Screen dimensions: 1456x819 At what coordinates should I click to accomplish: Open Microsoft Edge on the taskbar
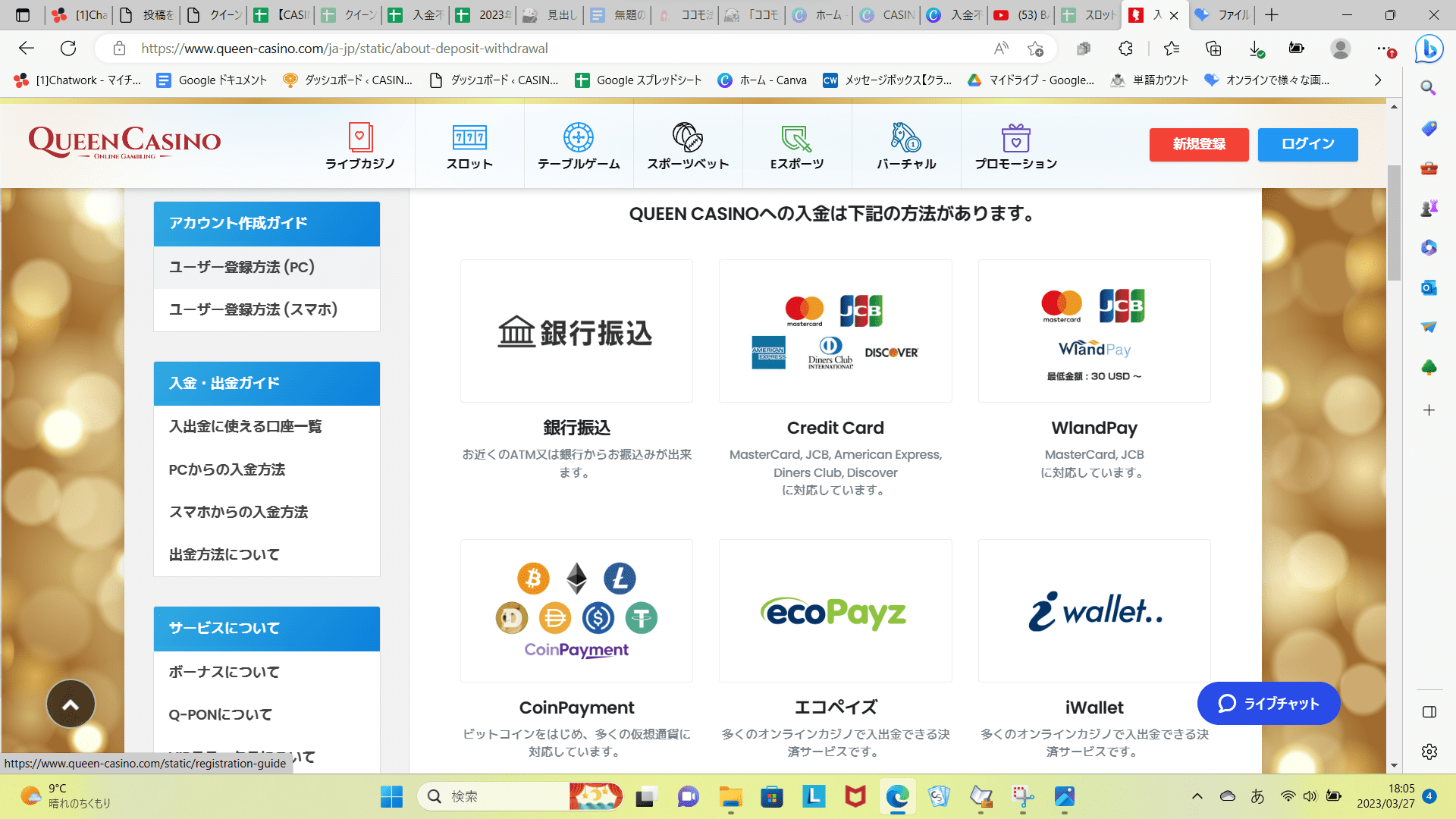pos(897,796)
